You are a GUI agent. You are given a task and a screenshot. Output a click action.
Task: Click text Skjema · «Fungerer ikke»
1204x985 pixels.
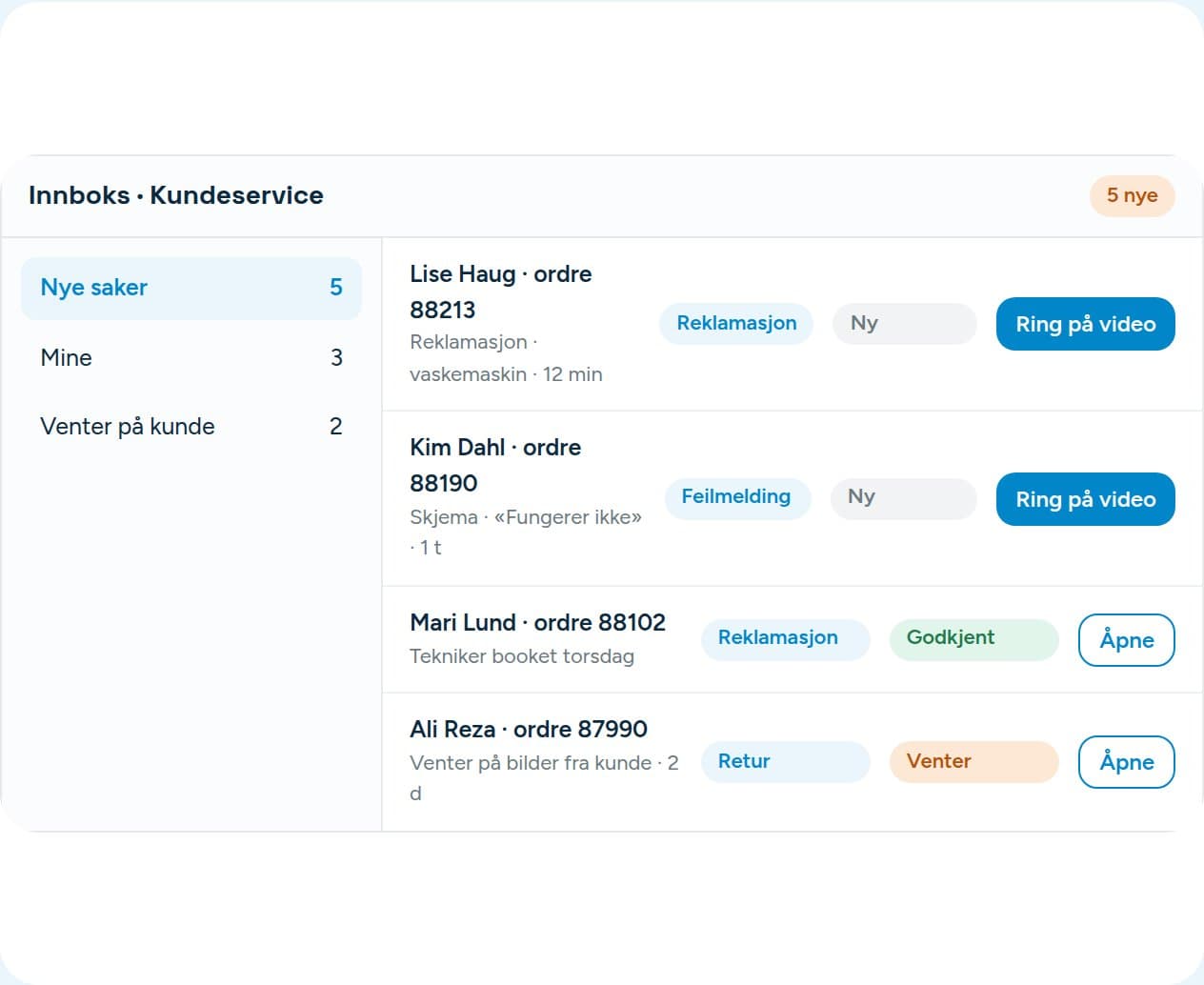pyautogui.click(x=526, y=517)
